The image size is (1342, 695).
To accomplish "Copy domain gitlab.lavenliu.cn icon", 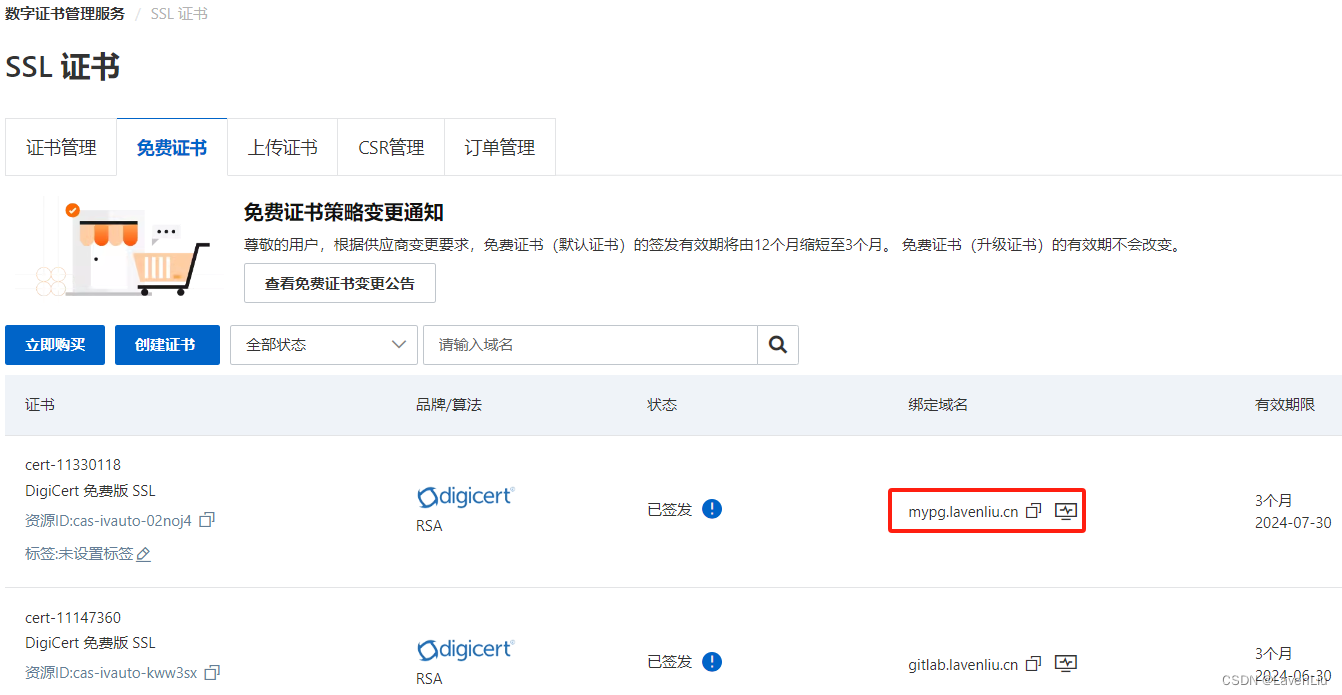I will click(1034, 663).
